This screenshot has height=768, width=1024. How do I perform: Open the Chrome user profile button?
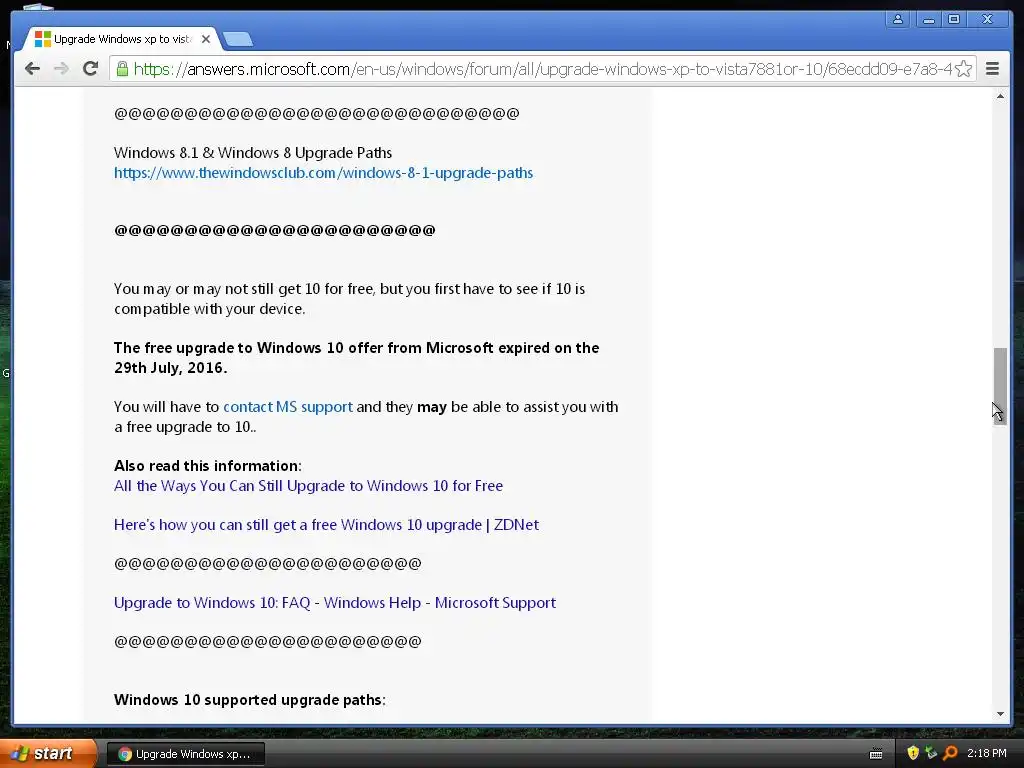coord(898,19)
